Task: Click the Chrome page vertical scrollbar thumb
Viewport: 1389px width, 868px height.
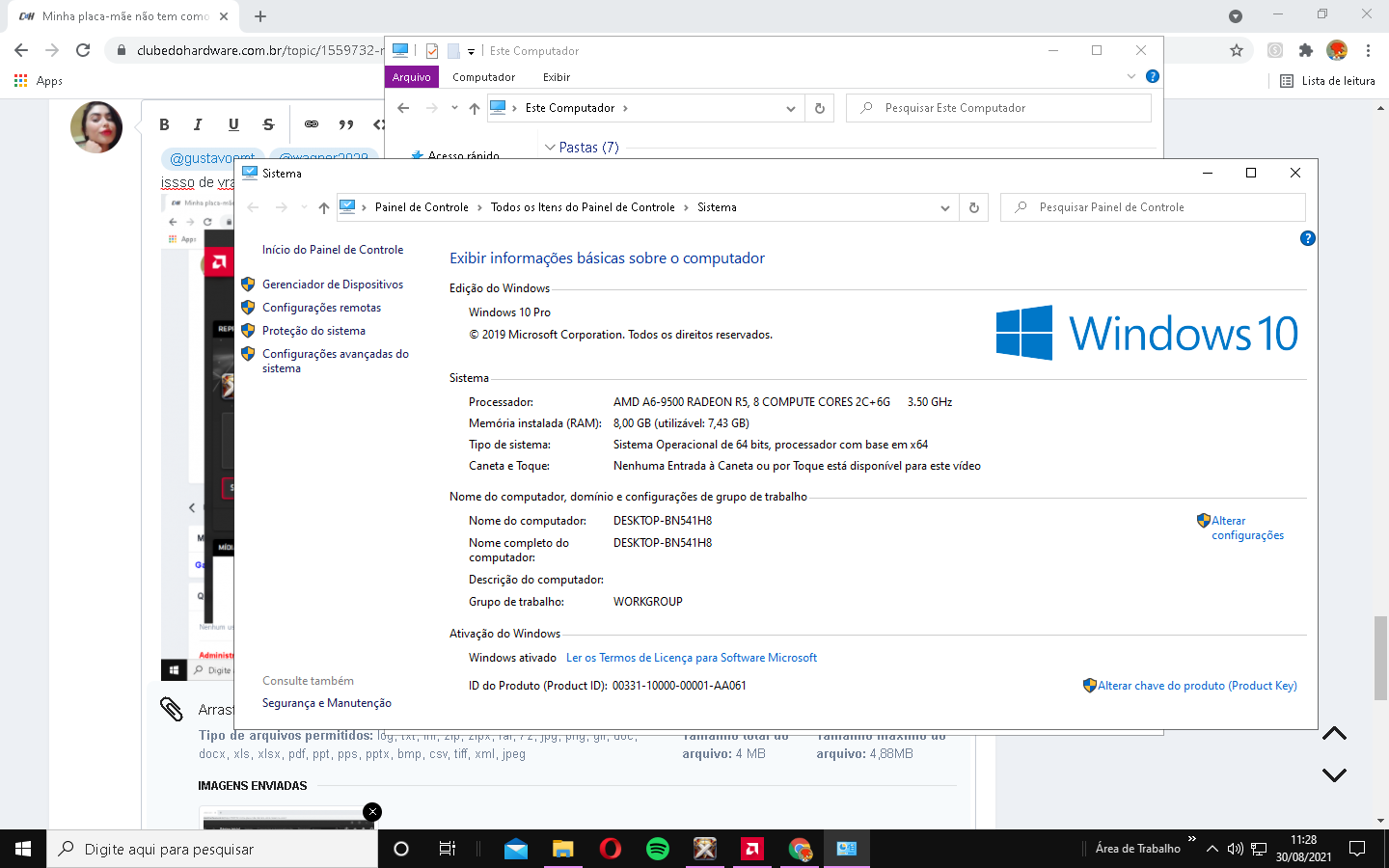Action: [x=1381, y=658]
